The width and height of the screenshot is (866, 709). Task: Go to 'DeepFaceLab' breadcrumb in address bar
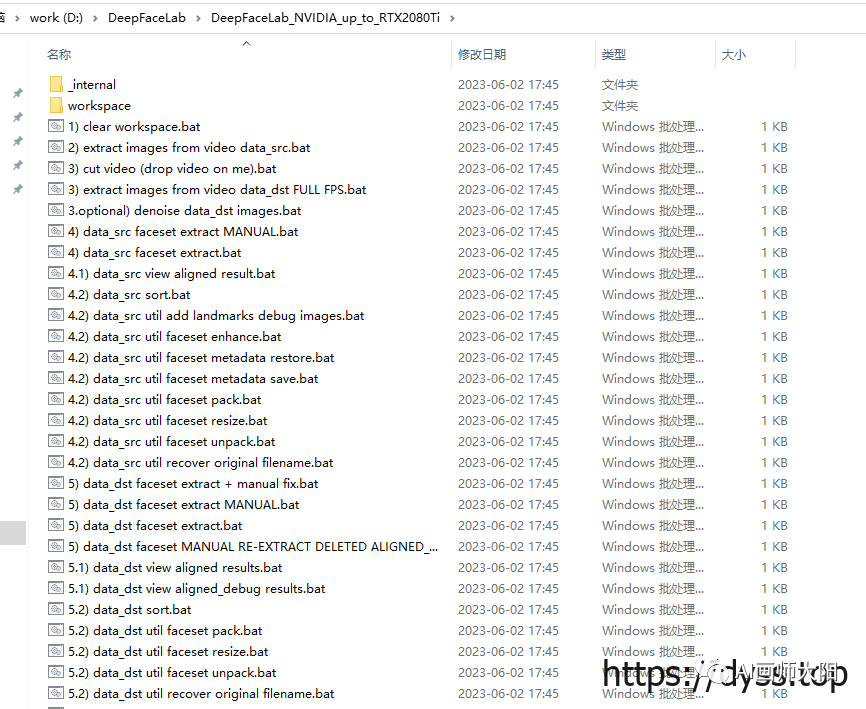[147, 18]
